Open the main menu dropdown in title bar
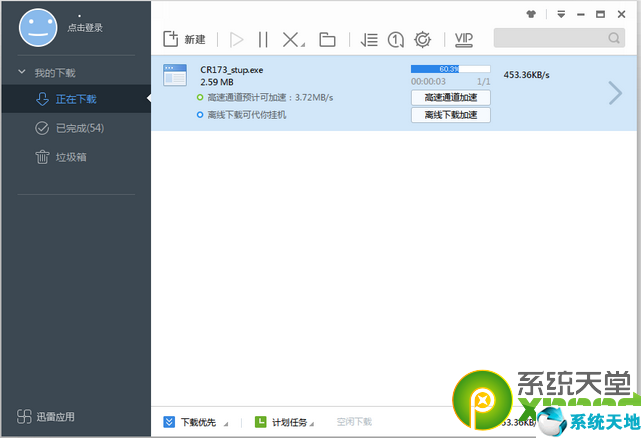 tap(561, 14)
